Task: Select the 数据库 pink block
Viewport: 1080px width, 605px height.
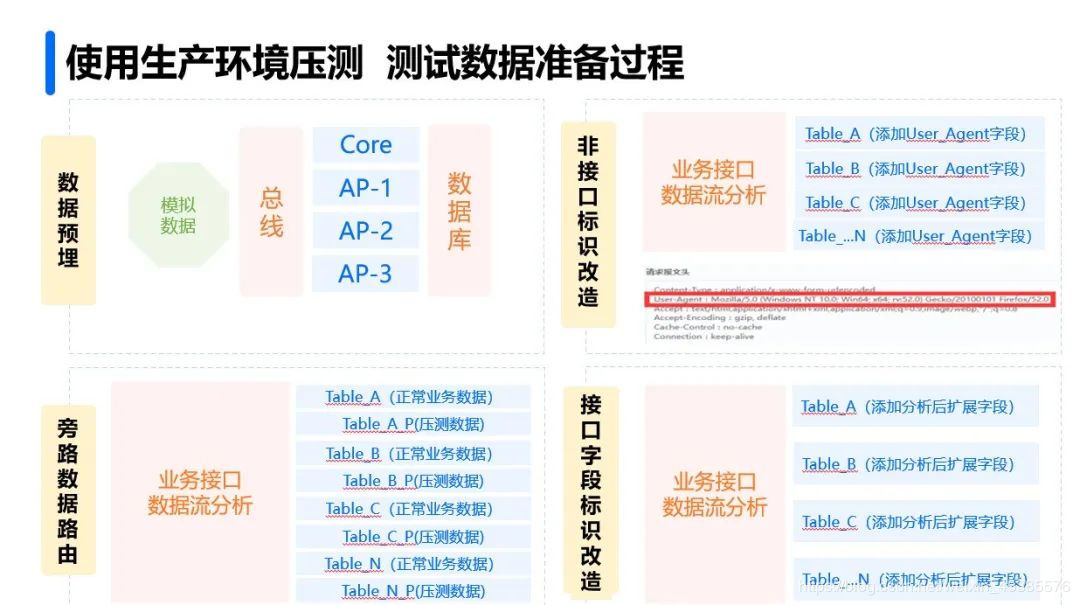Action: [x=459, y=211]
